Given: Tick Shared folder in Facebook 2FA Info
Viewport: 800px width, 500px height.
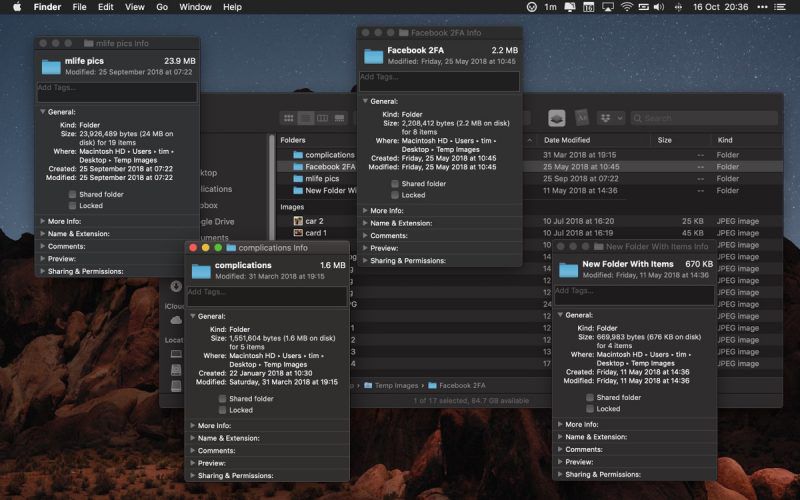Looking at the screenshot, I should tap(395, 184).
